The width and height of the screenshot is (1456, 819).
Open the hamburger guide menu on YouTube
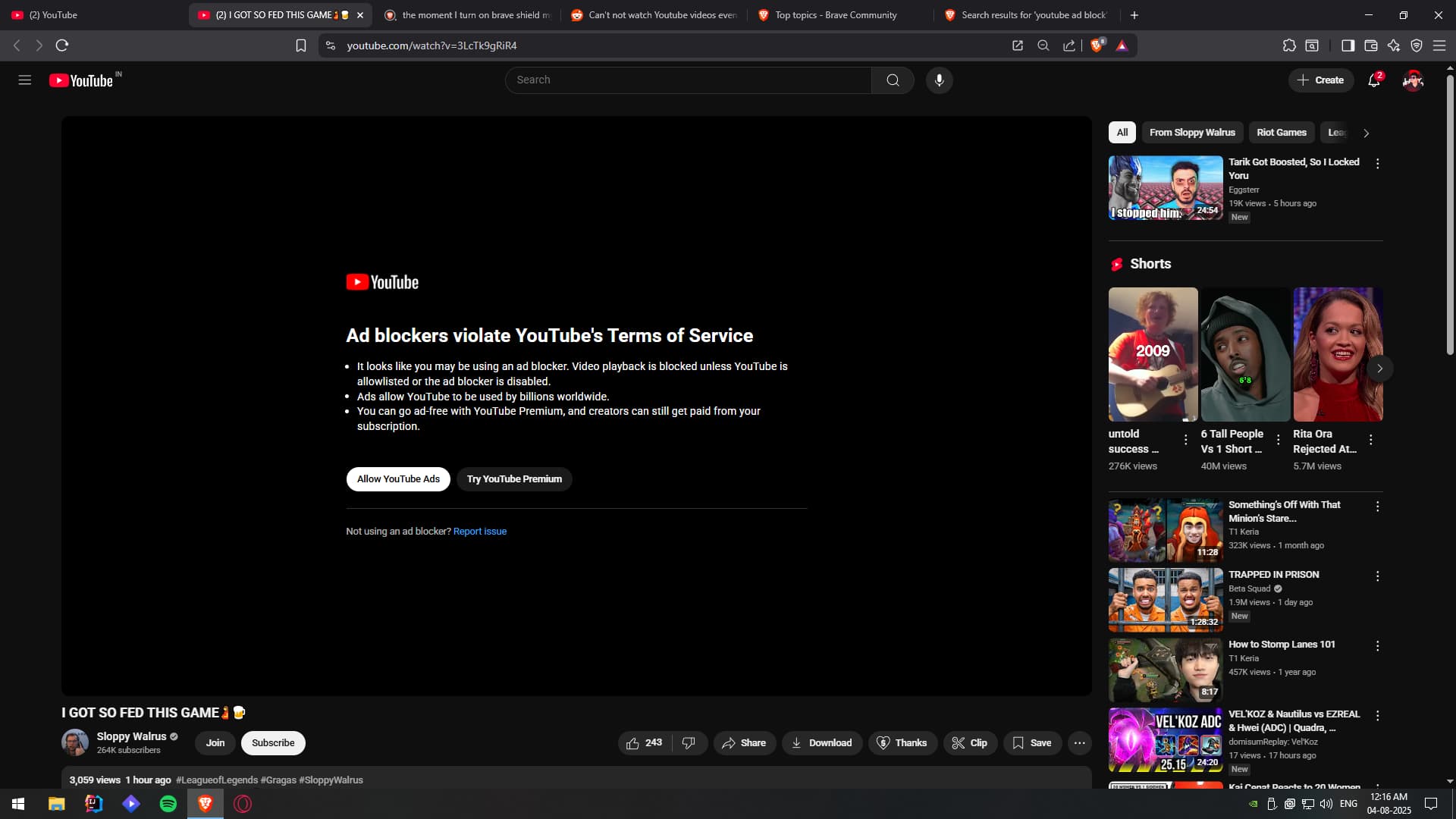click(x=24, y=80)
